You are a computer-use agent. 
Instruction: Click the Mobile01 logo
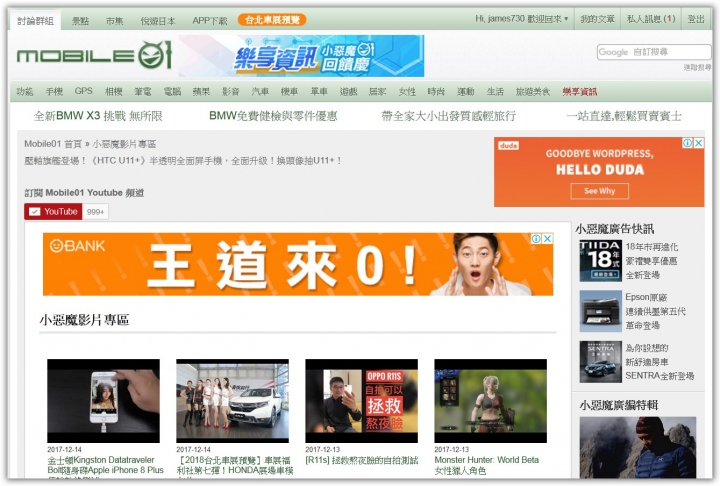95,56
